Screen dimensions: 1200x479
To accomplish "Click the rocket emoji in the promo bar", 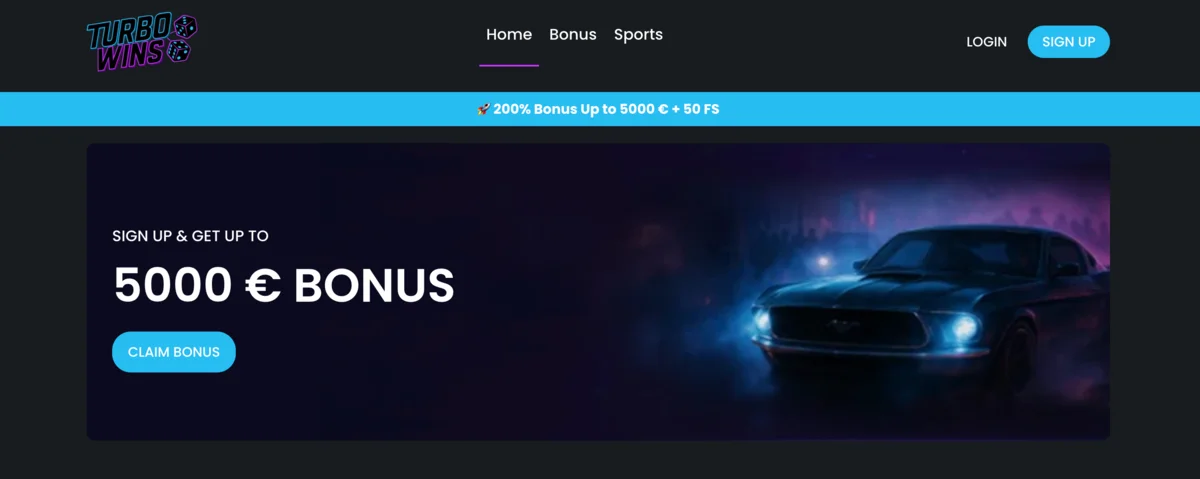I will pos(483,109).
